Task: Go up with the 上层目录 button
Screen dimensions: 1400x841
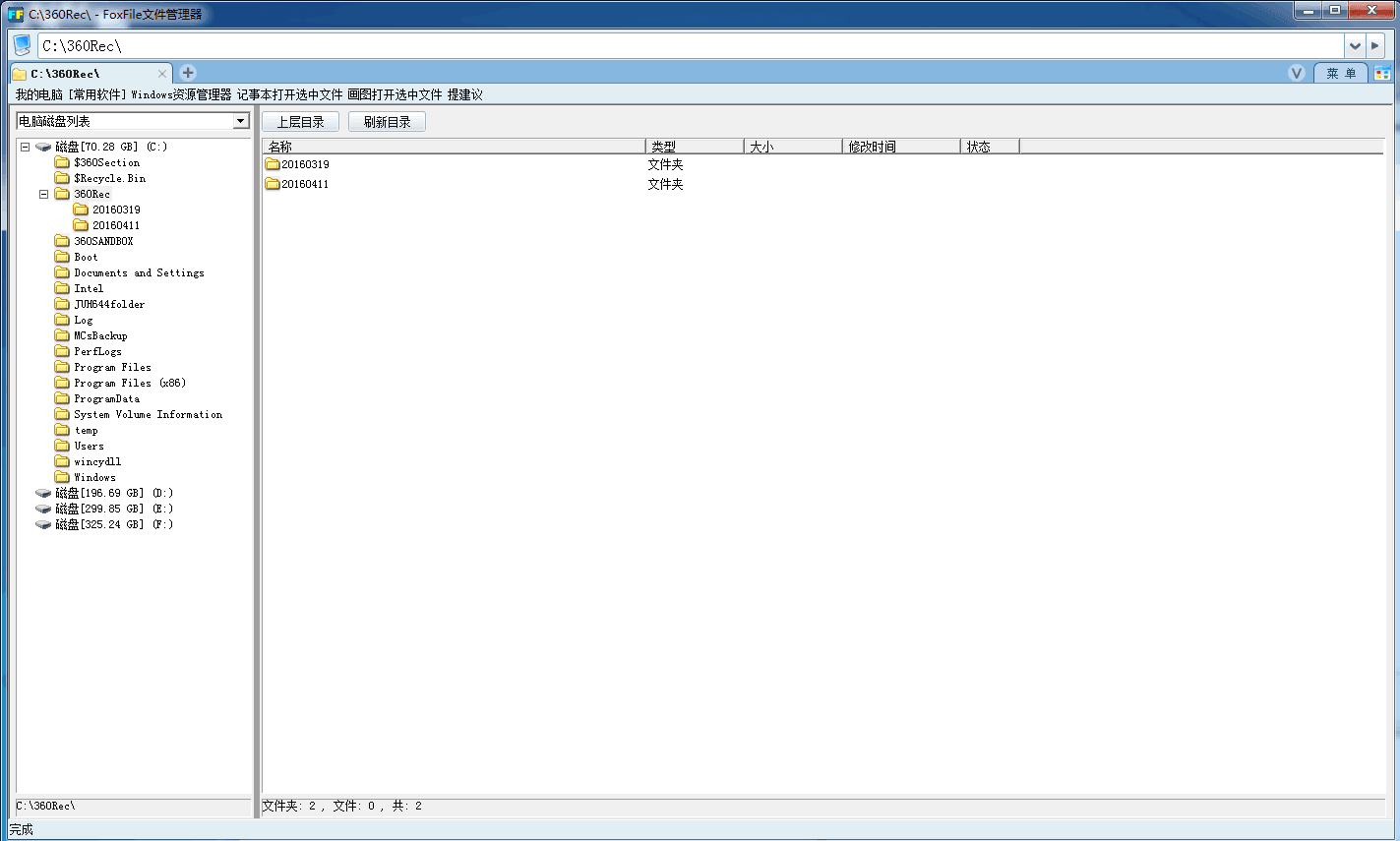Action: pos(300,122)
